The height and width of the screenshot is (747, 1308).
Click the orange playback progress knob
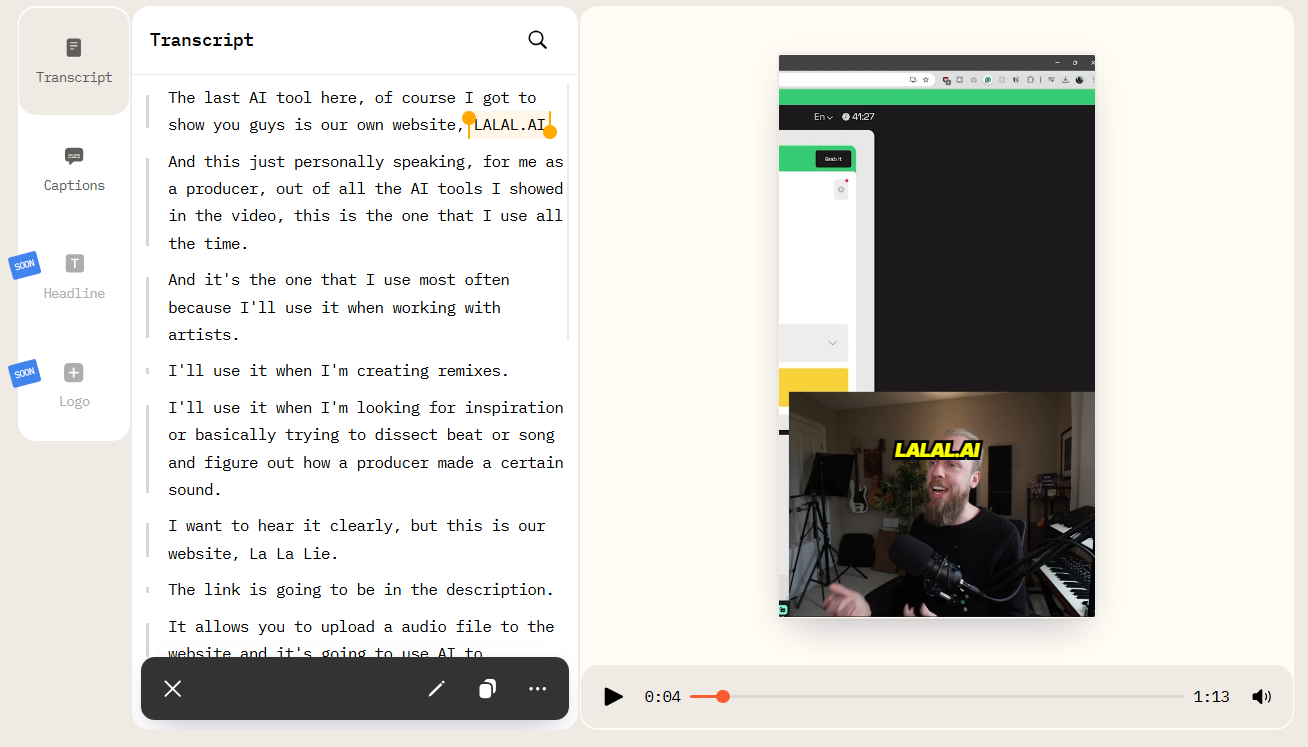722,696
